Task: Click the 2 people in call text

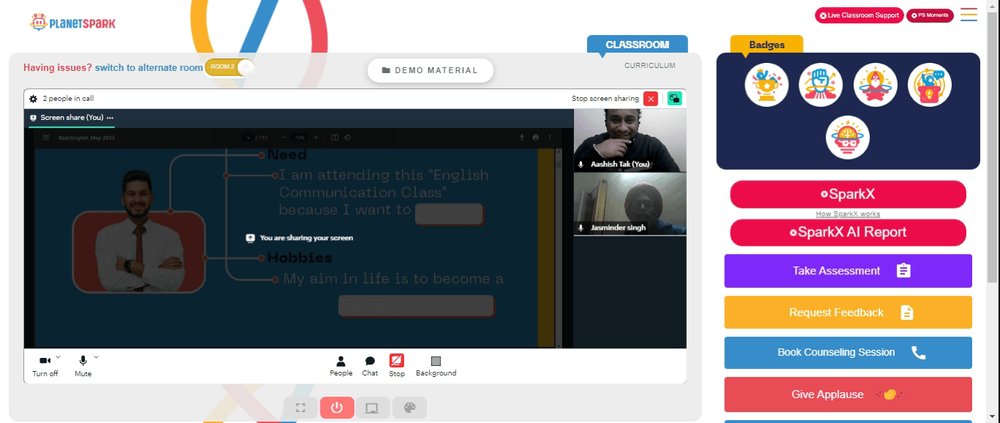Action: (68, 99)
